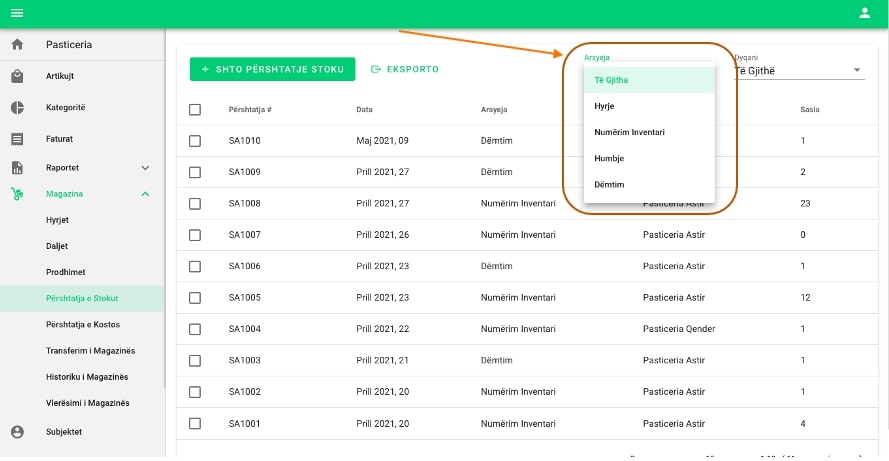The height and width of the screenshot is (461, 889).
Task: Click the Shto Përshtatje Stoku button
Action: (x=272, y=69)
